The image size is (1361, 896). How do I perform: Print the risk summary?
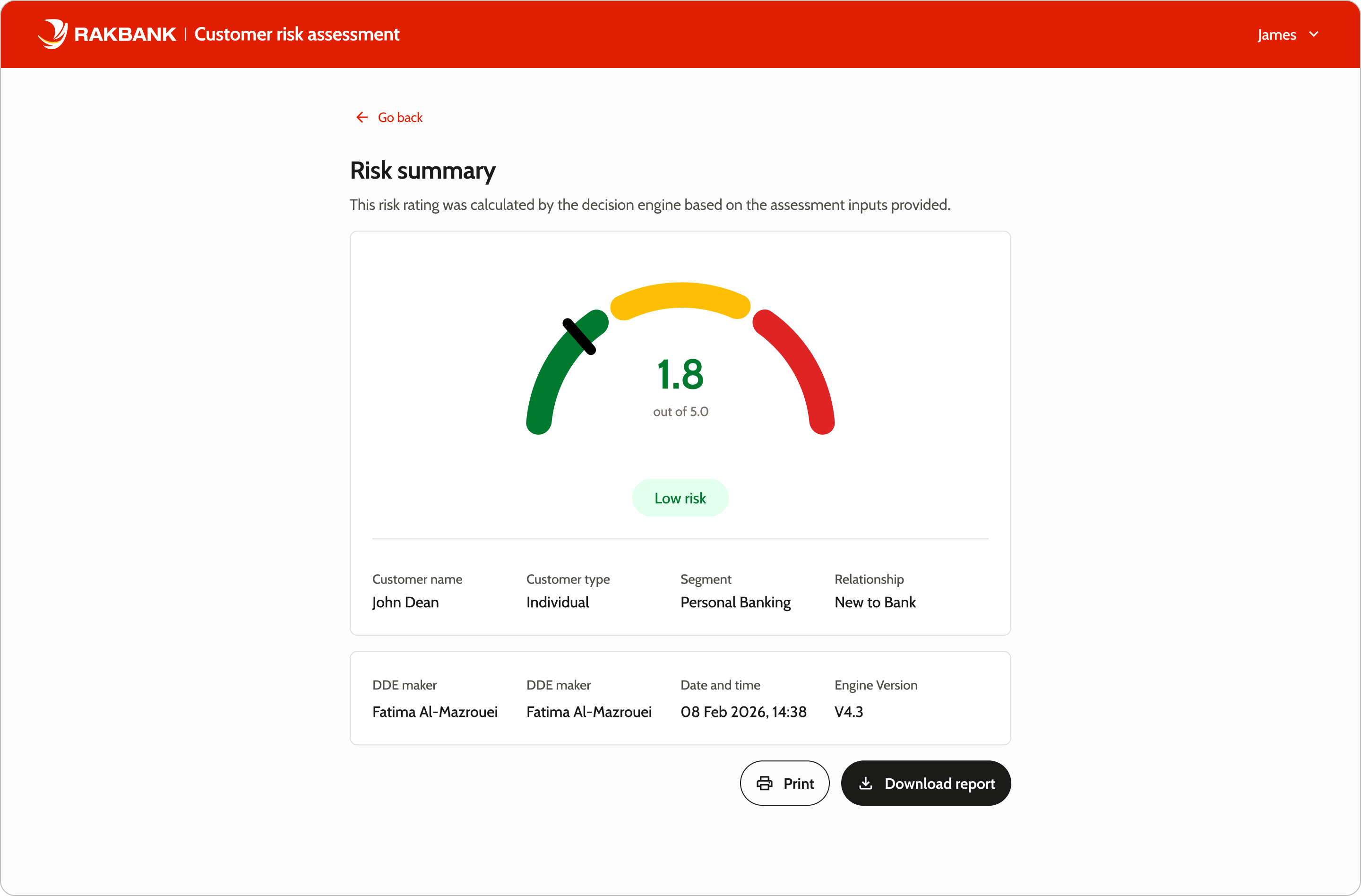coord(784,784)
